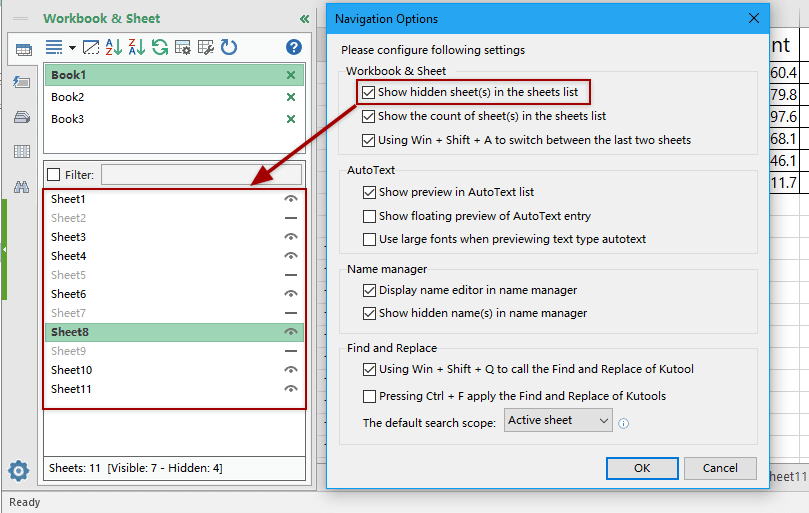Open the AutoText pane from sidebar
Screen dimensions: 809x513
(21, 82)
